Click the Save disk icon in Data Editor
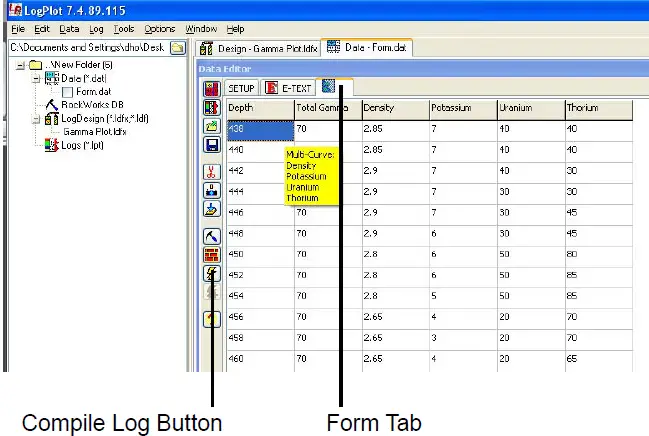 (212, 145)
